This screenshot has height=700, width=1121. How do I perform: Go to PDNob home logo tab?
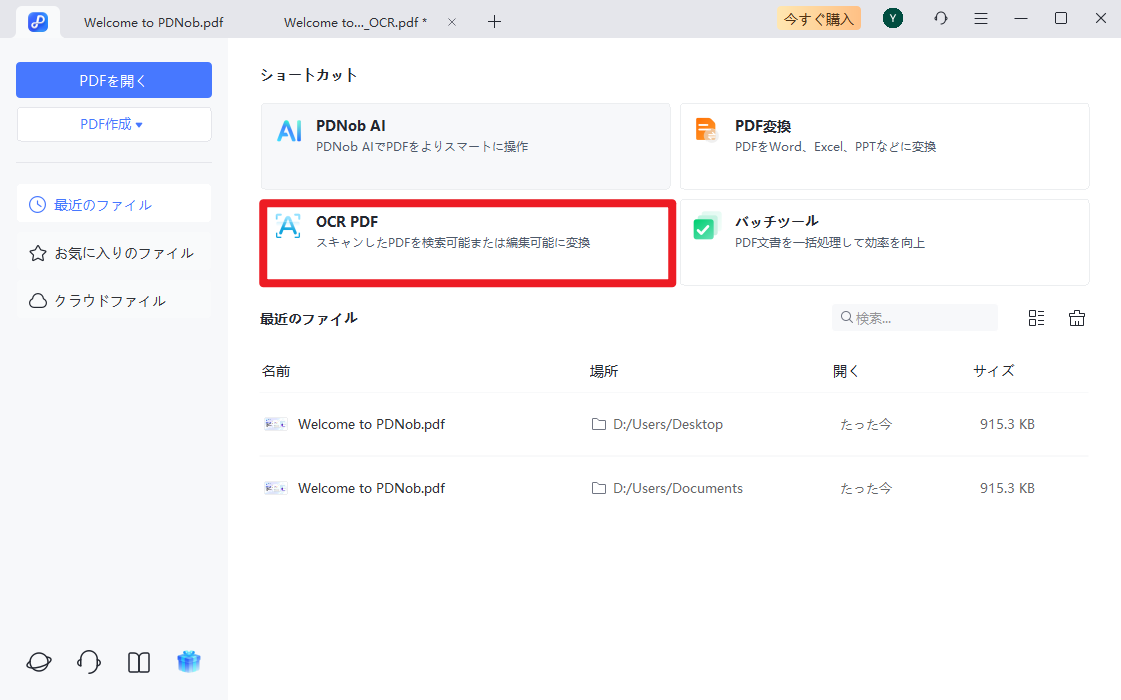[38, 21]
